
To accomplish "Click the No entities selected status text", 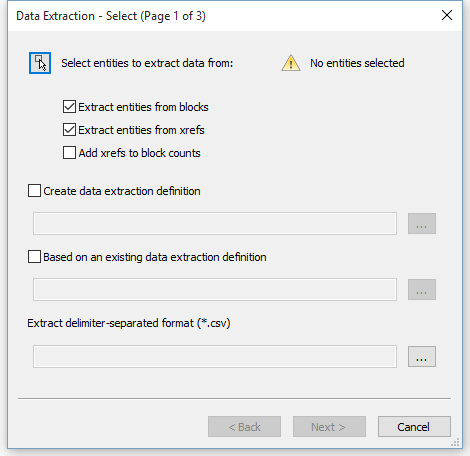I will coord(357,63).
